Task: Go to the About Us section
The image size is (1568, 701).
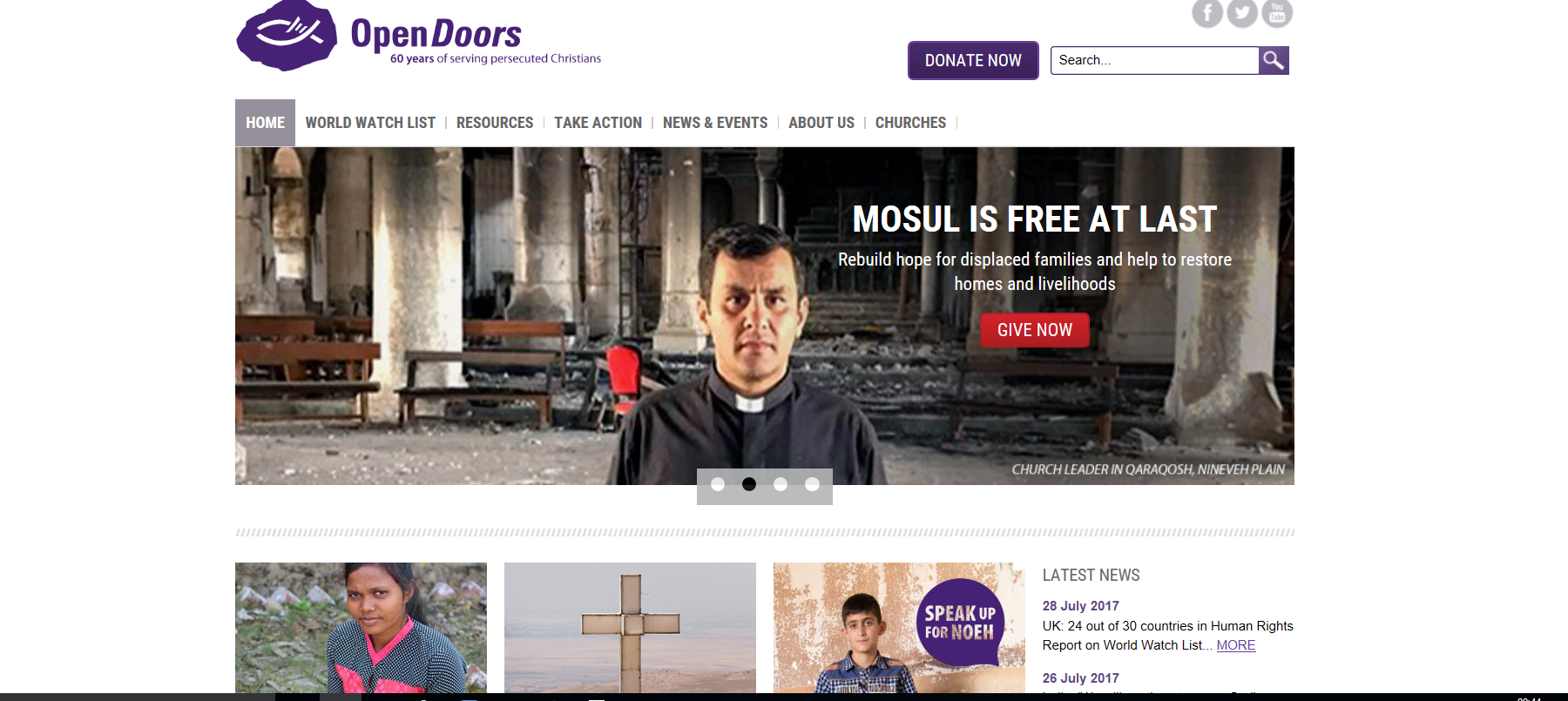Action: click(821, 123)
